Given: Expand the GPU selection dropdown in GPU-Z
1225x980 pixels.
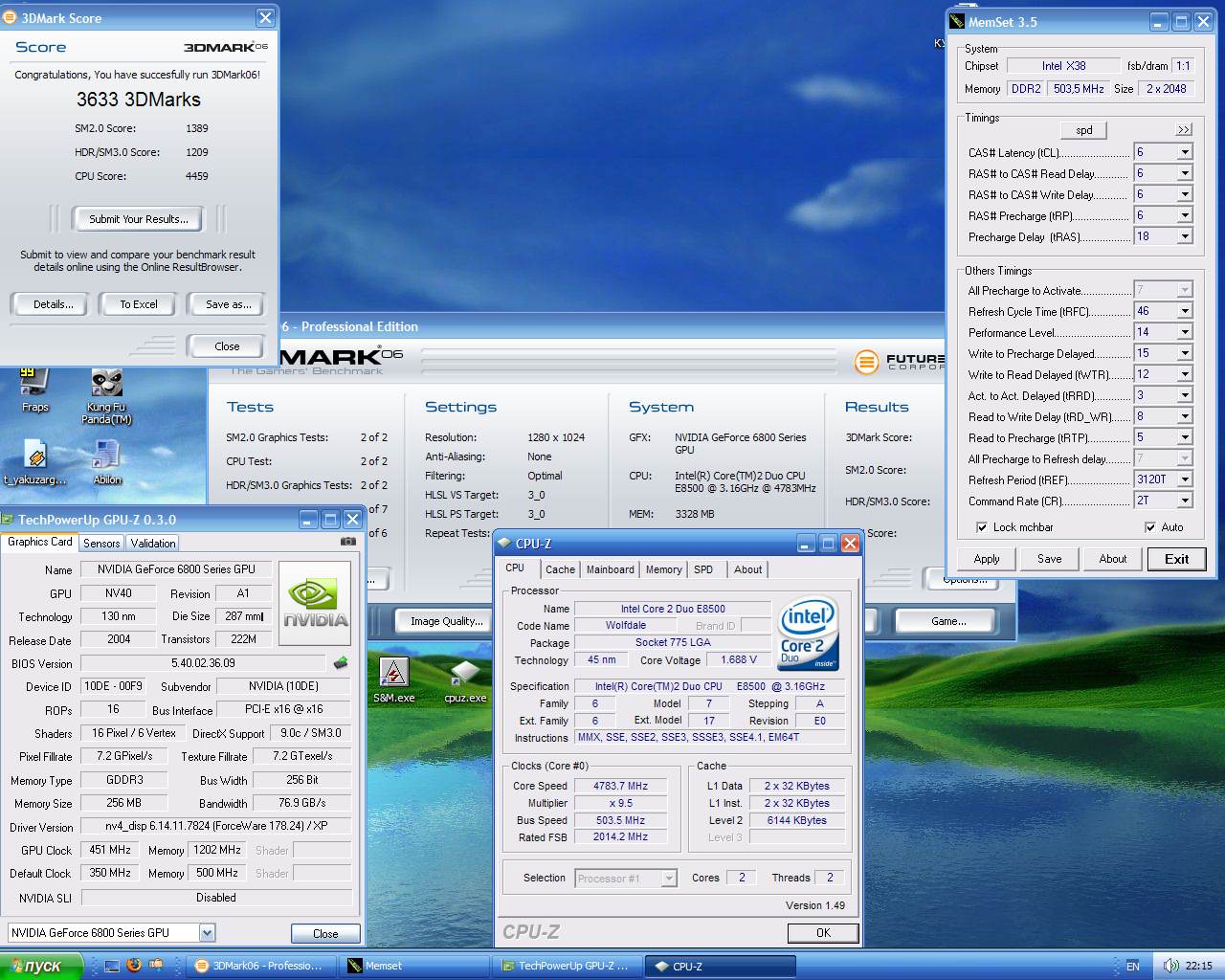Looking at the screenshot, I should click(207, 933).
